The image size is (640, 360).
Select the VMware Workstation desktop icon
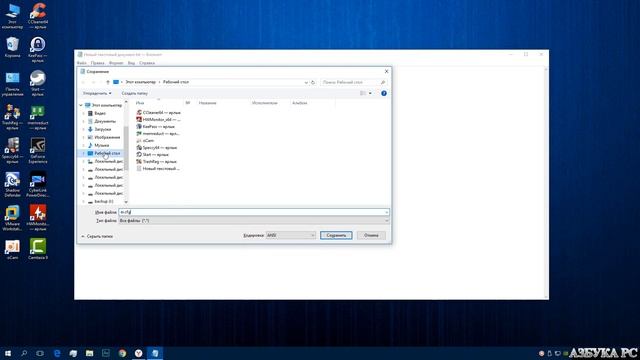coord(12,218)
